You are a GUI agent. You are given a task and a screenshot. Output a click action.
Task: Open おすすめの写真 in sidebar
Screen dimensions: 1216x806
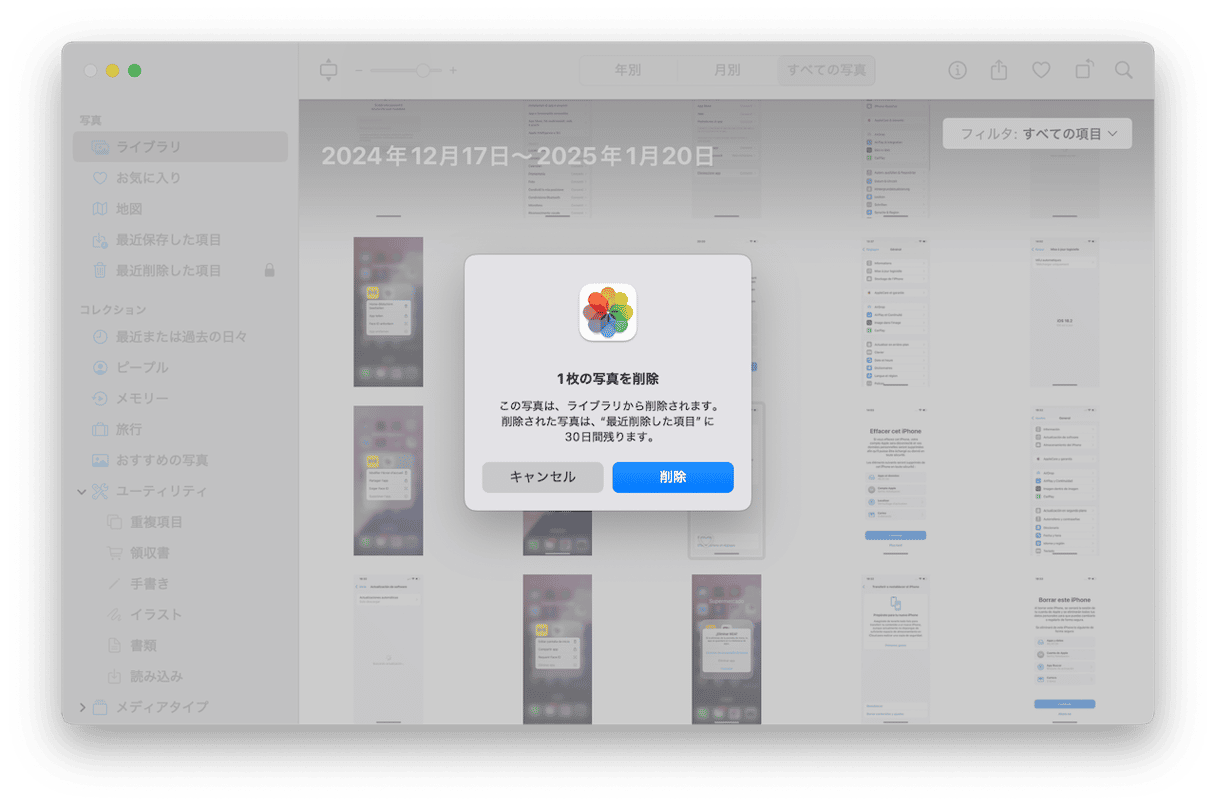[x=180, y=461]
